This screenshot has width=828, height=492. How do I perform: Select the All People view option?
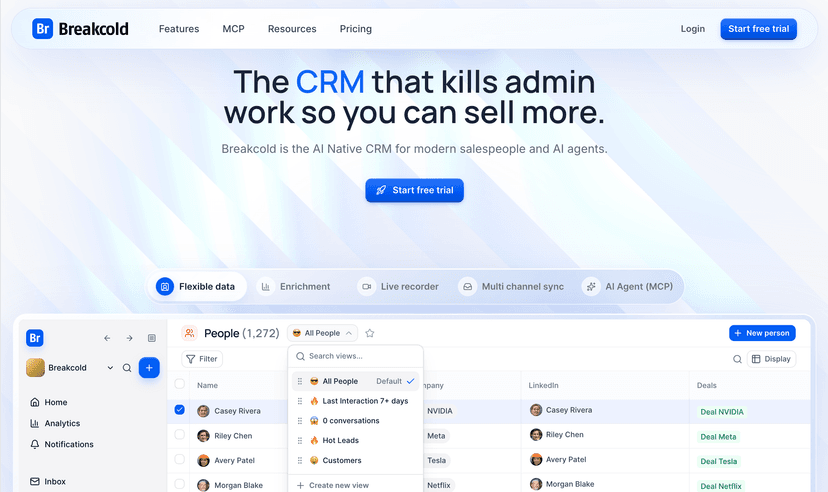tap(355, 381)
